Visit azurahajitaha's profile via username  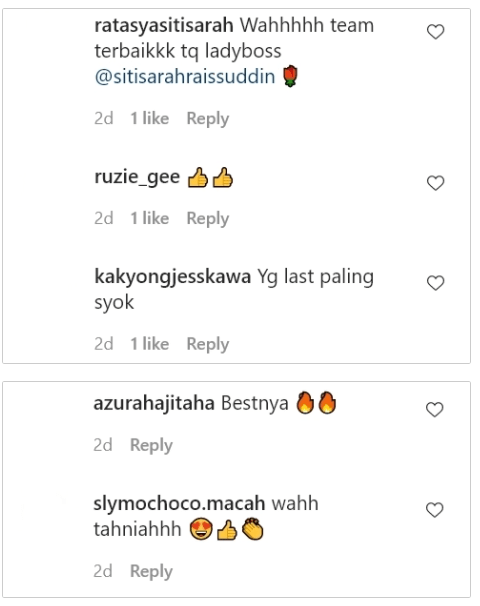pyautogui.click(x=154, y=404)
